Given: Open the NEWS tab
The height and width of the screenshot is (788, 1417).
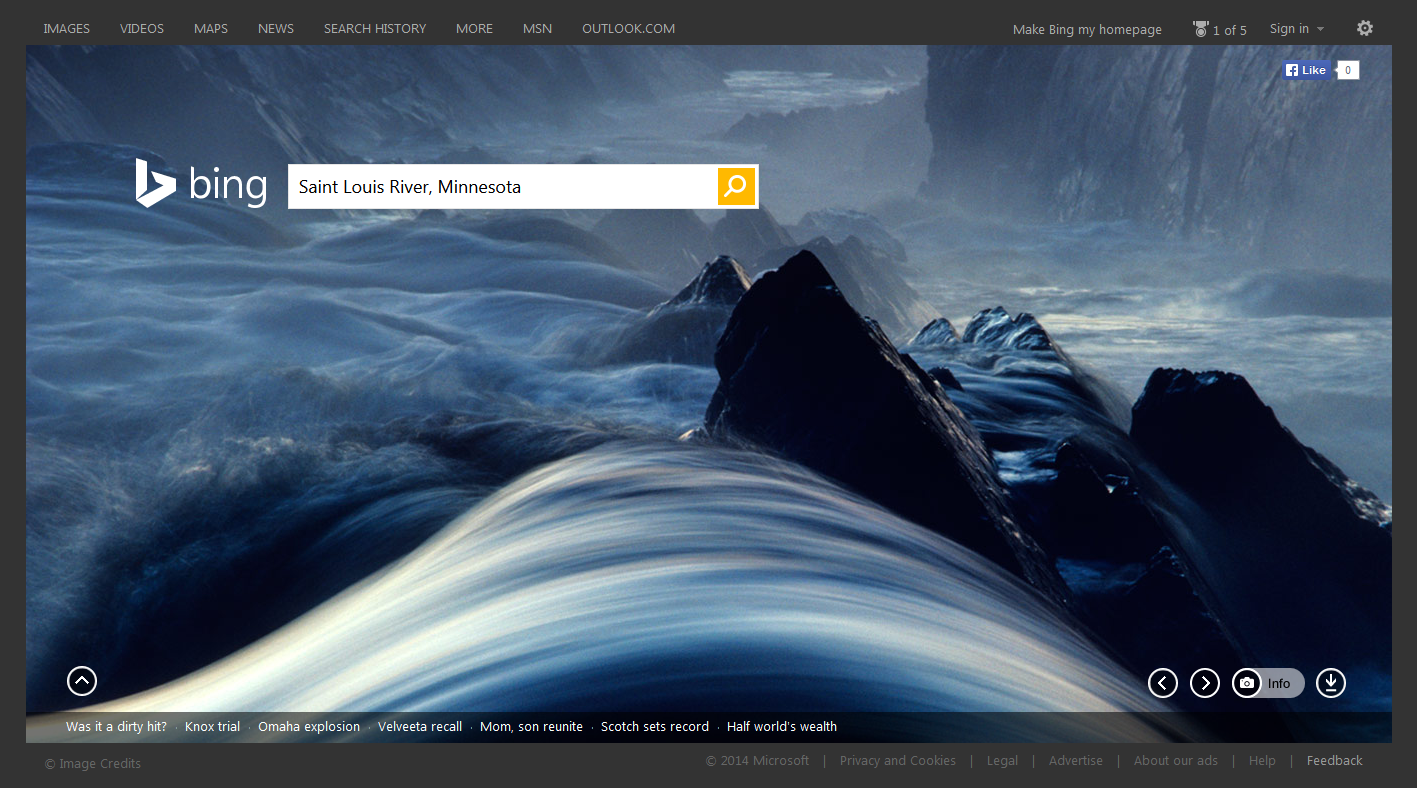Looking at the screenshot, I should point(276,29).
